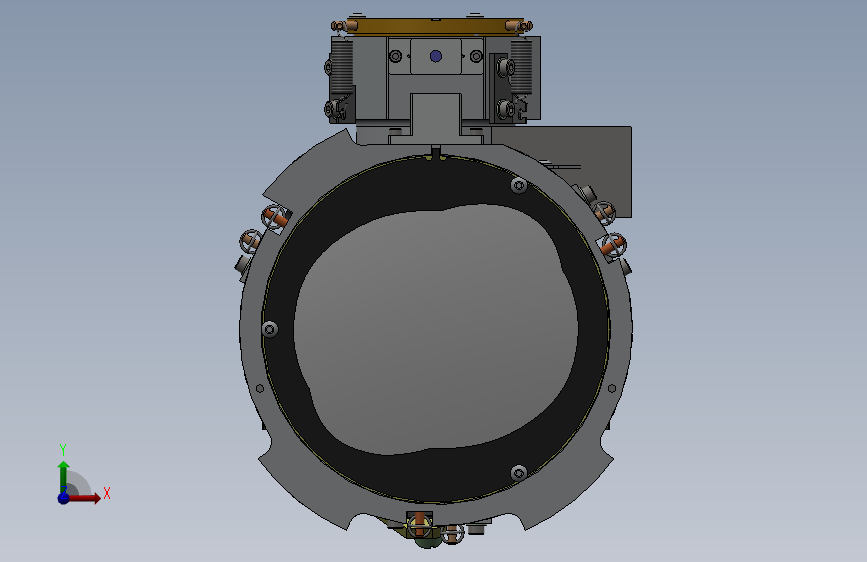Click the blue Z axis ball of the triad
867x562 pixels.
point(63,498)
